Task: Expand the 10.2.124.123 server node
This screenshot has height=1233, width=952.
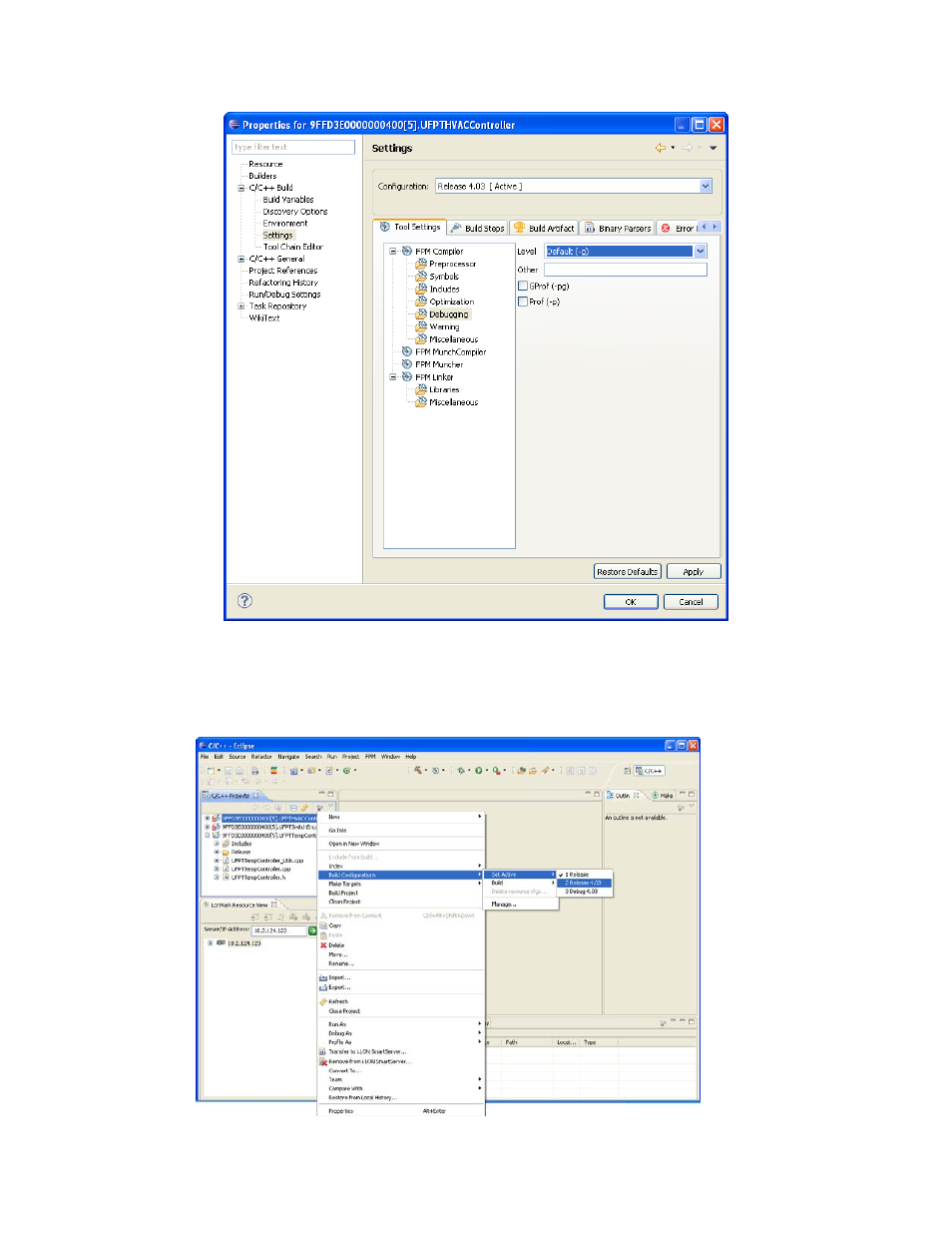Action: [x=210, y=943]
